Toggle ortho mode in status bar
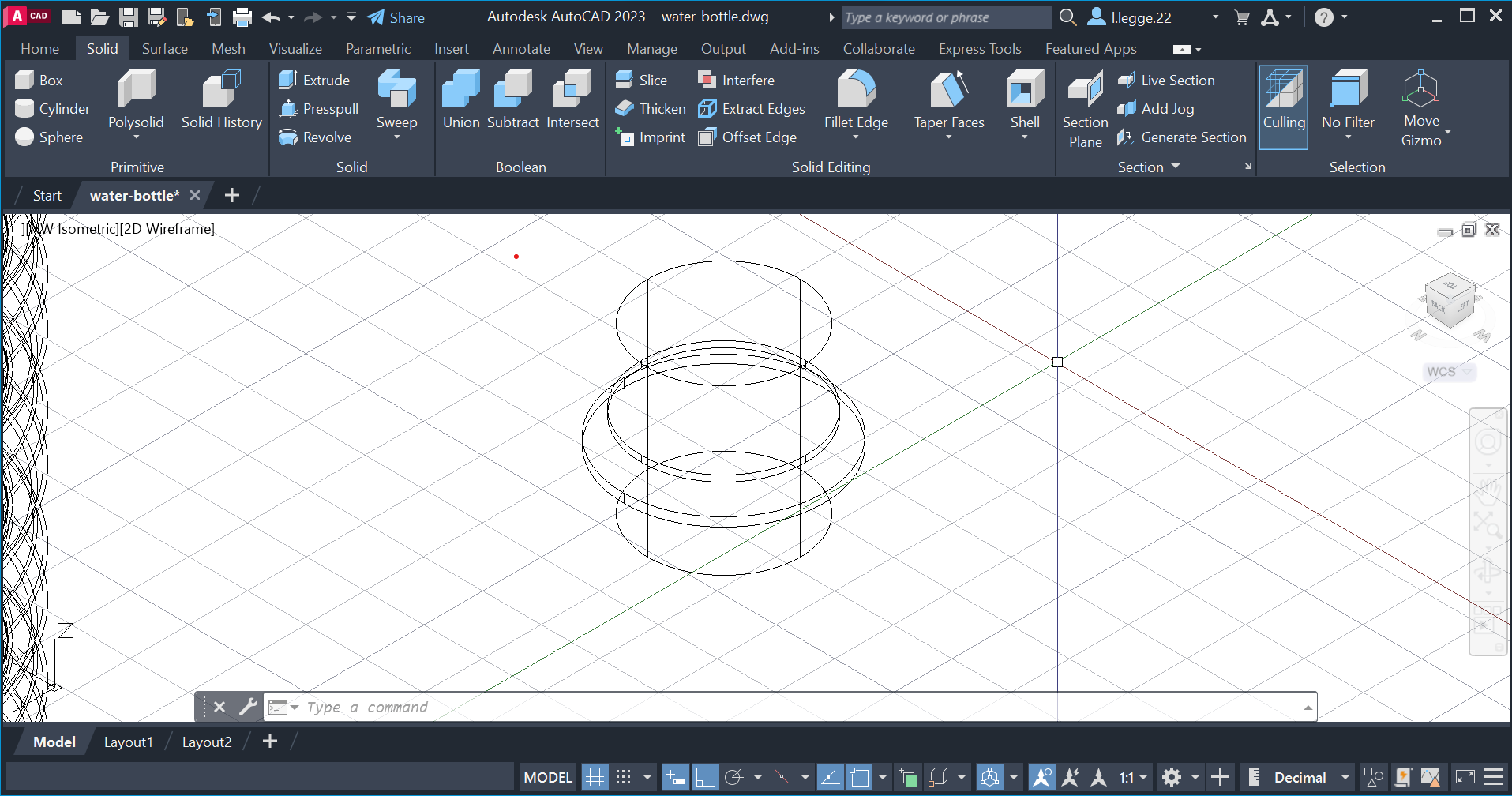This screenshot has height=796, width=1512. tap(704, 777)
